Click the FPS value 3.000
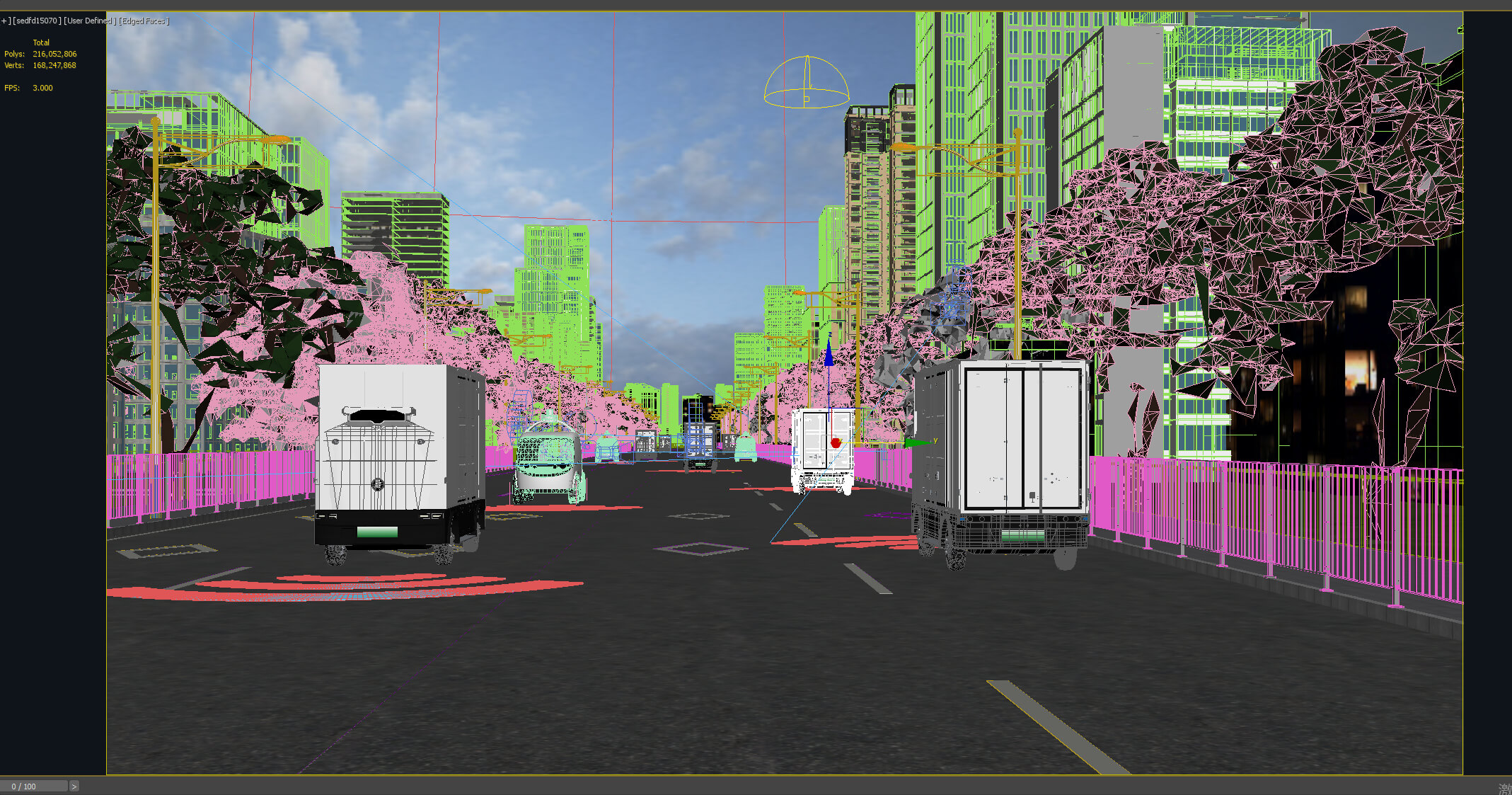The image size is (1512, 795). coord(42,88)
